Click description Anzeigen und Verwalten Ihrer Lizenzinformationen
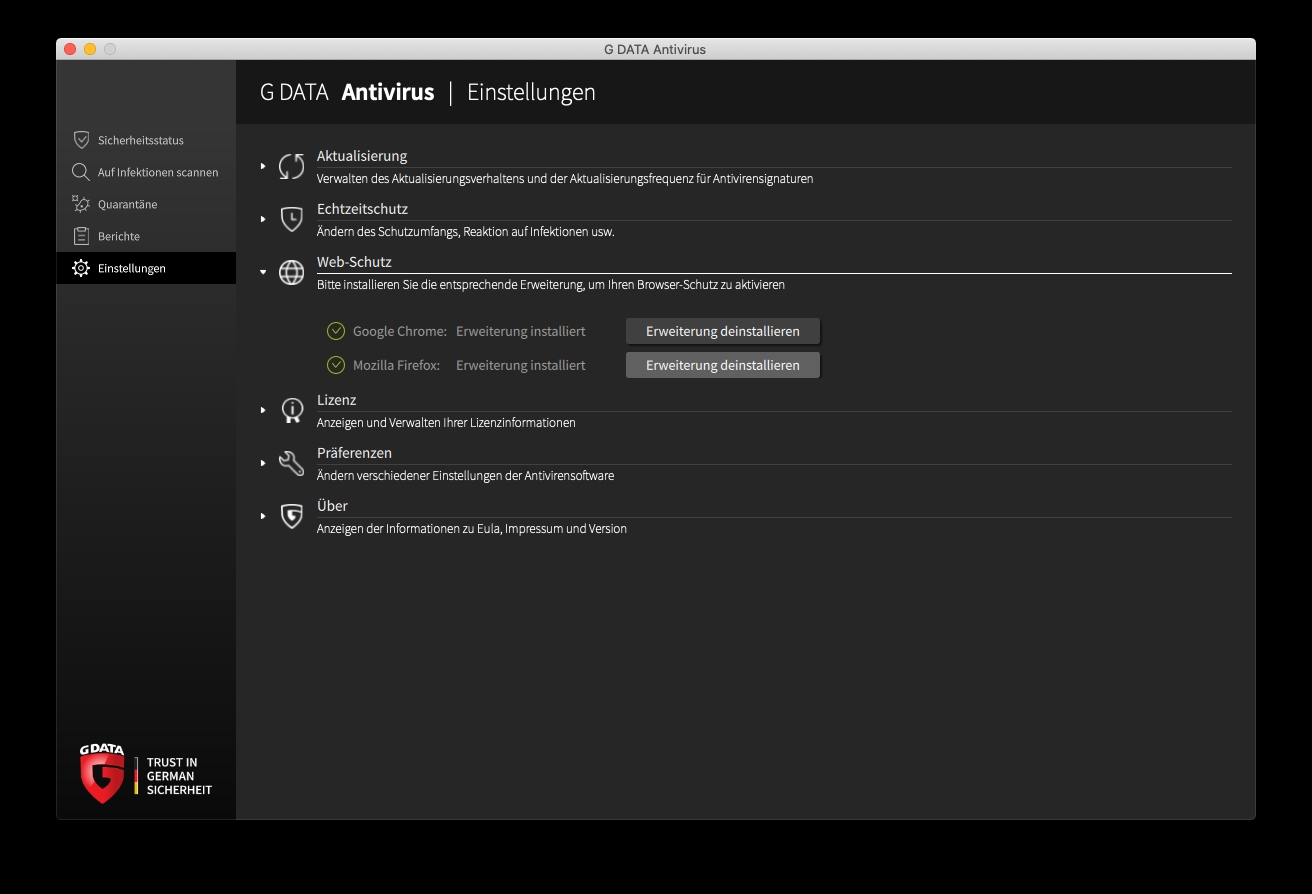Image resolution: width=1312 pixels, height=894 pixels. coord(446,422)
